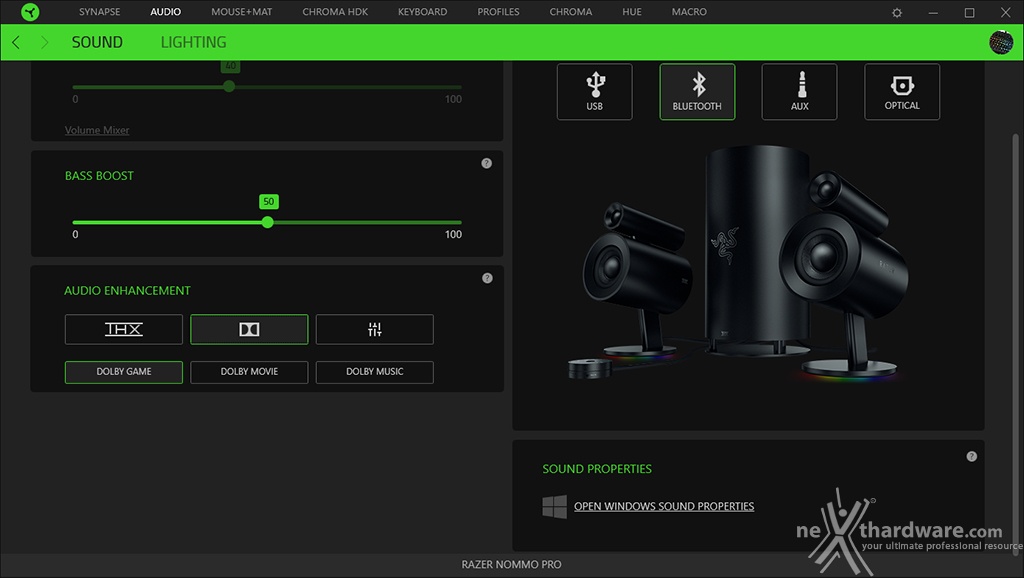Minimize the Synapse window
This screenshot has width=1024, height=578.
933,12
